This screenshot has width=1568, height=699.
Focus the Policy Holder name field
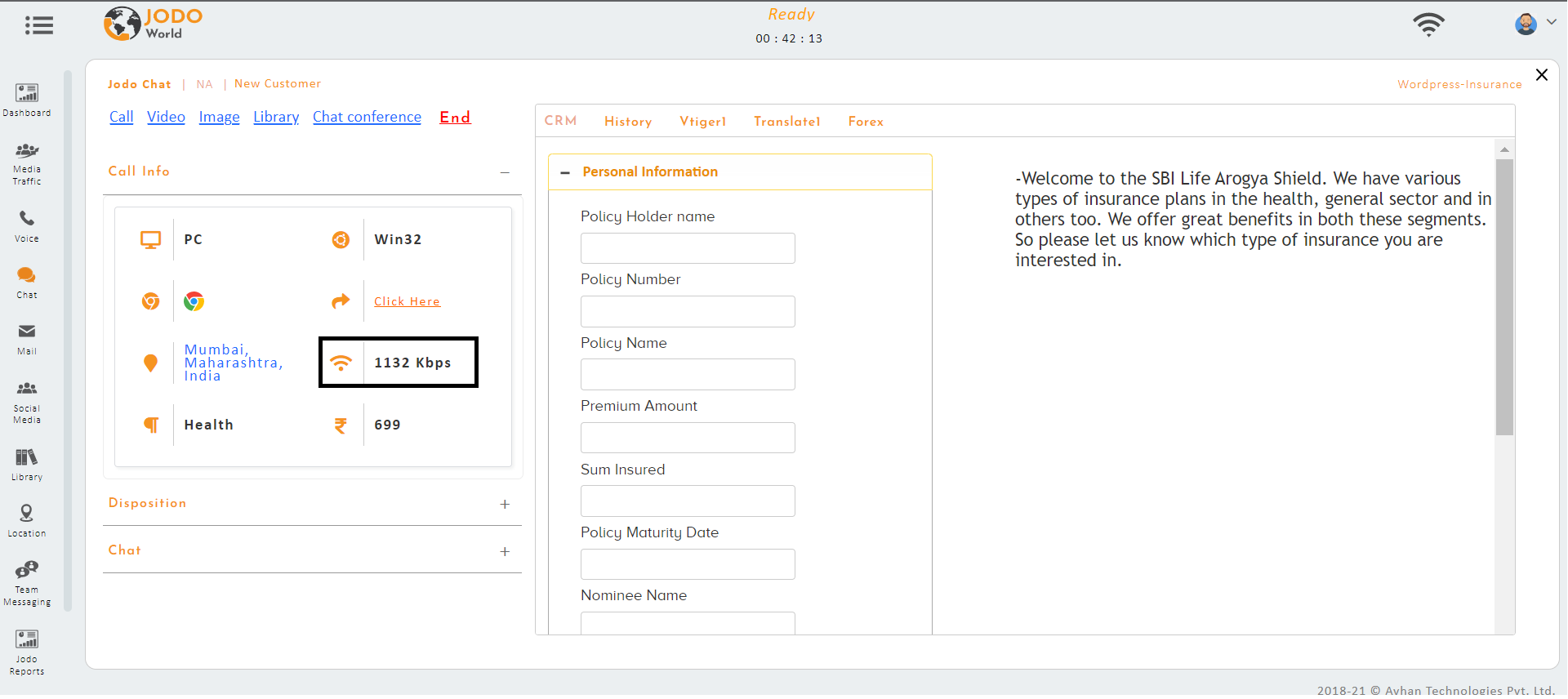tap(688, 248)
